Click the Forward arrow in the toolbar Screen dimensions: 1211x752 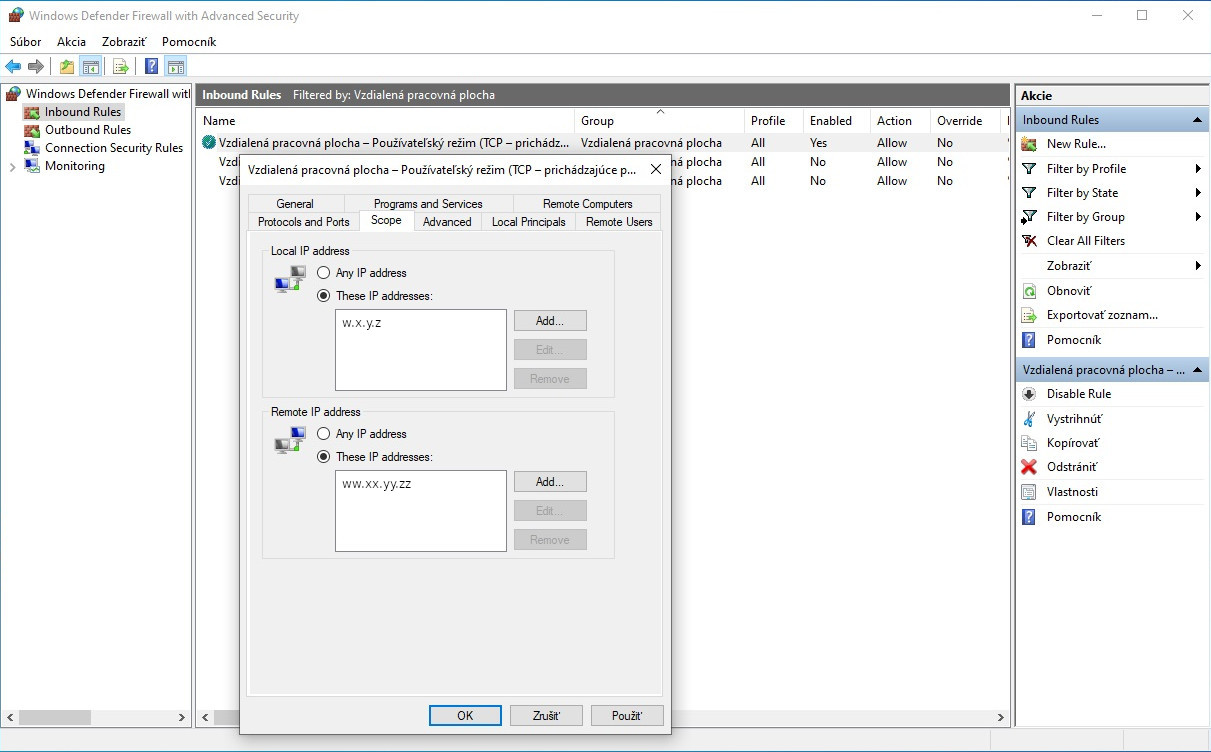(36, 67)
